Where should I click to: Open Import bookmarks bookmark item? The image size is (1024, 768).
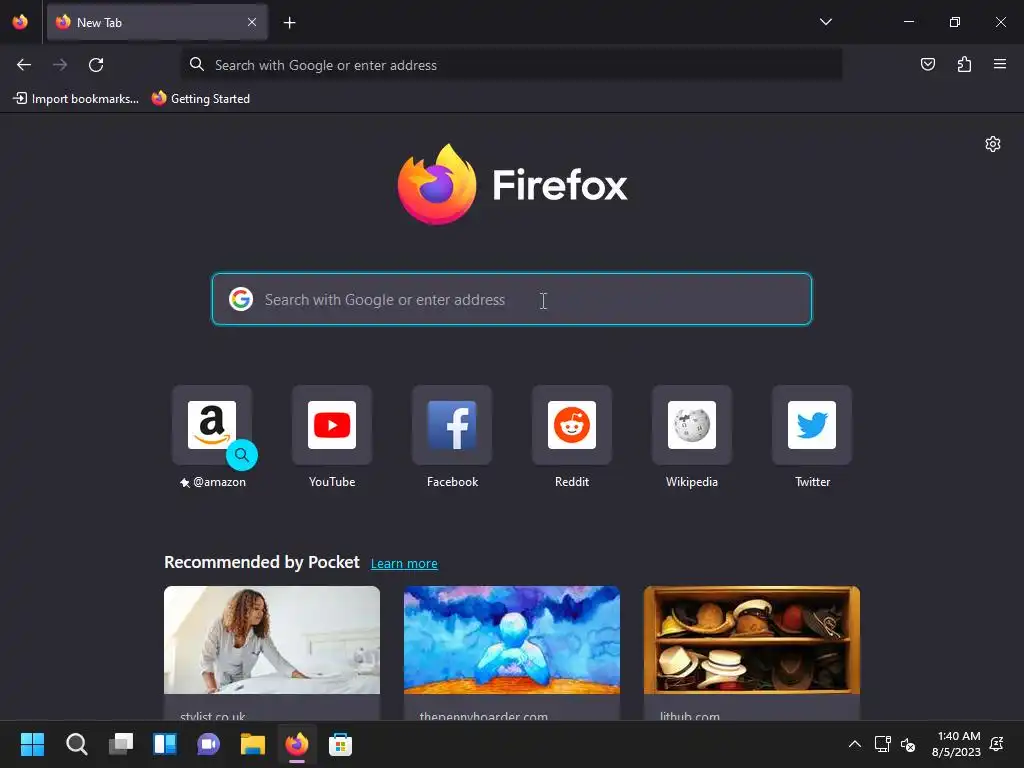[x=76, y=99]
